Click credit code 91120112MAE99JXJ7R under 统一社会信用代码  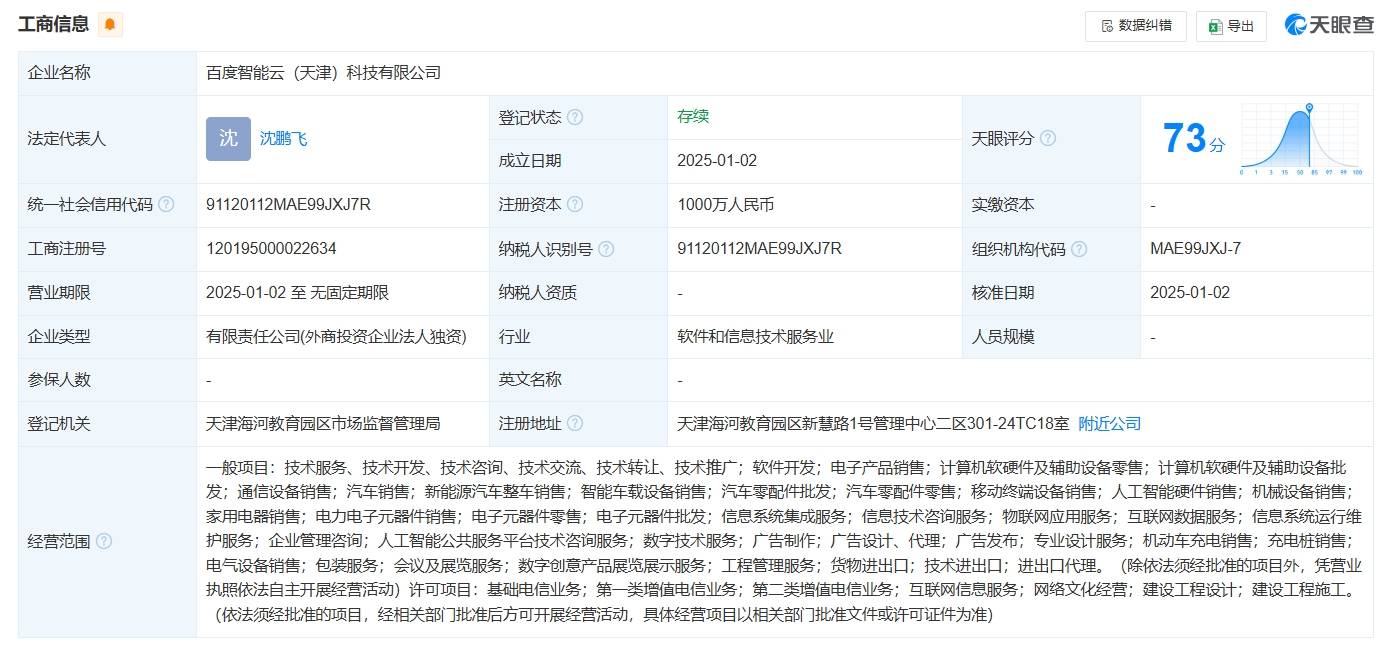coord(288,204)
